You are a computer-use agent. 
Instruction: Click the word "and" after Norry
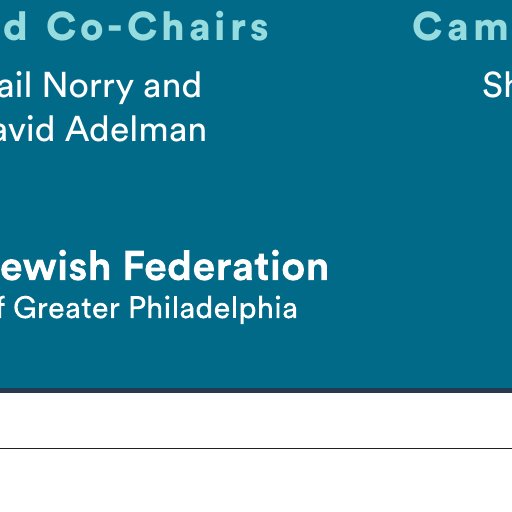point(172,85)
